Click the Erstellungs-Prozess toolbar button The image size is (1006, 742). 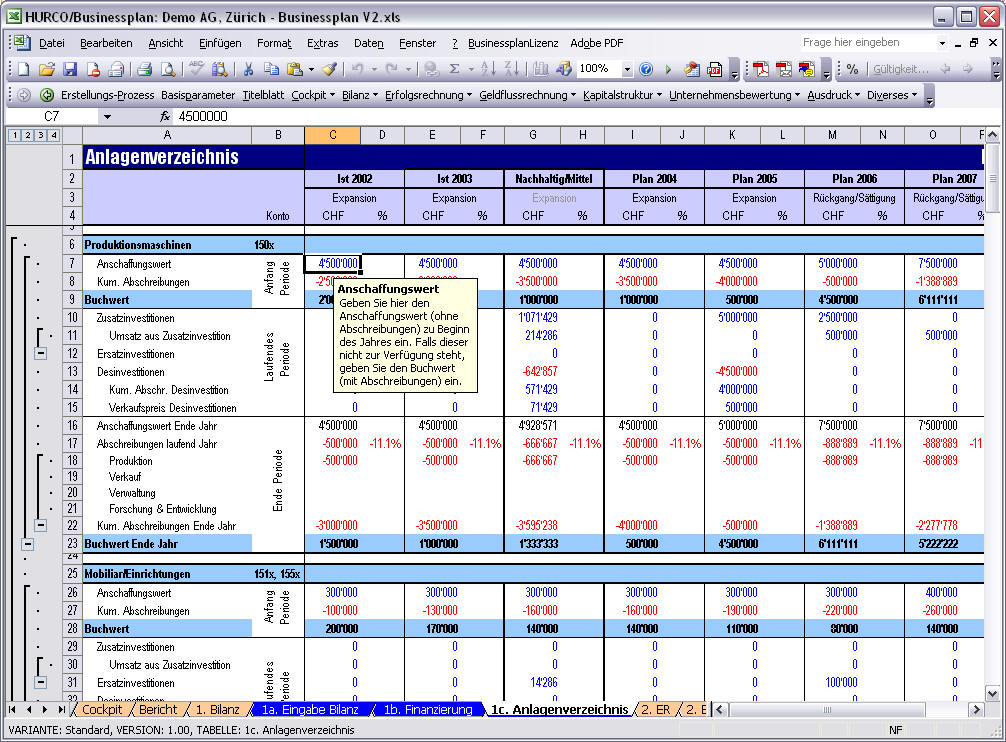107,95
